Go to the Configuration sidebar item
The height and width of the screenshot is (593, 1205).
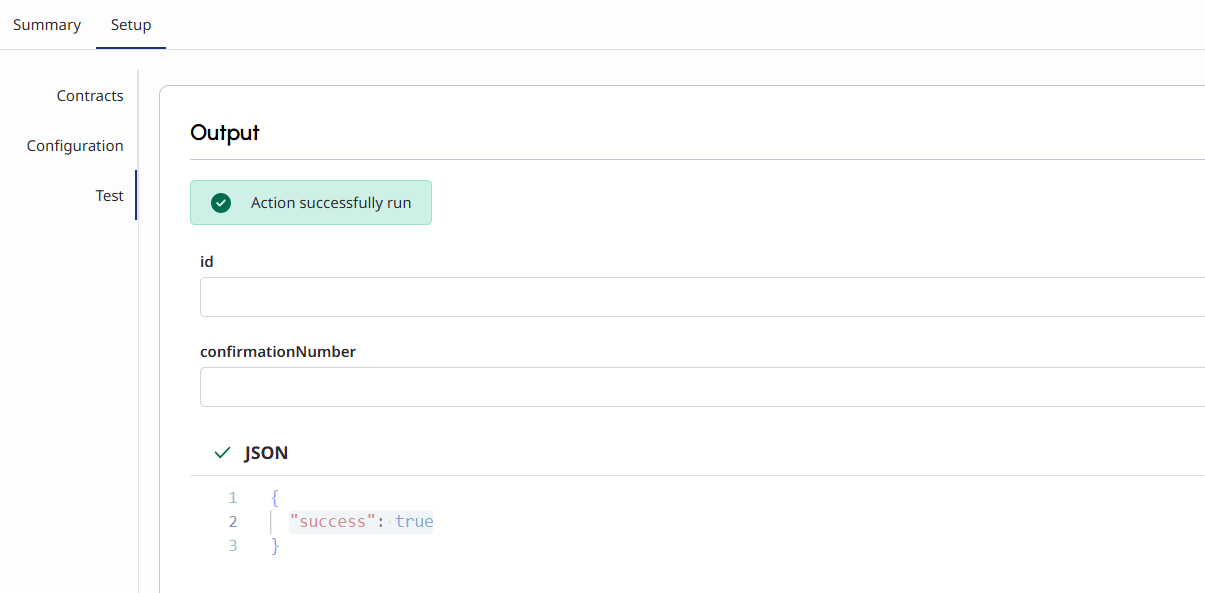click(75, 146)
